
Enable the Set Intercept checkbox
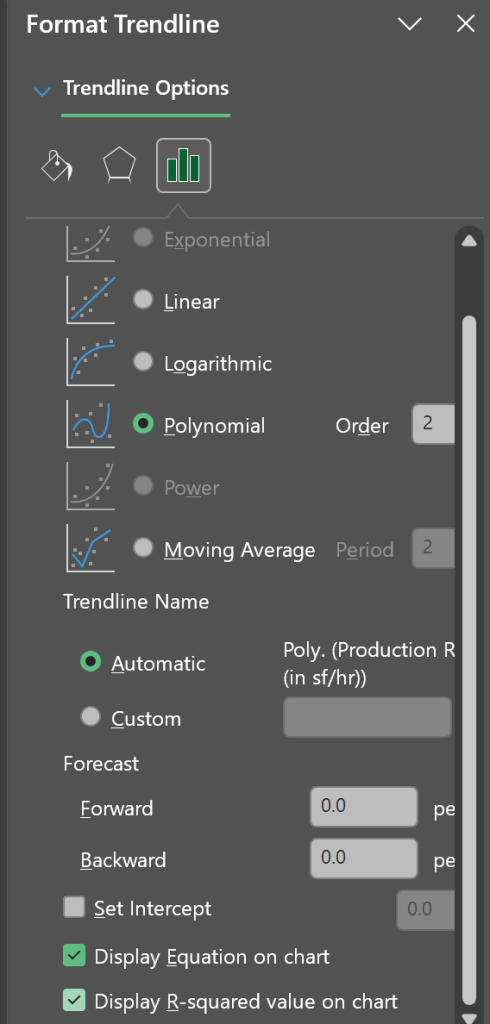click(74, 907)
